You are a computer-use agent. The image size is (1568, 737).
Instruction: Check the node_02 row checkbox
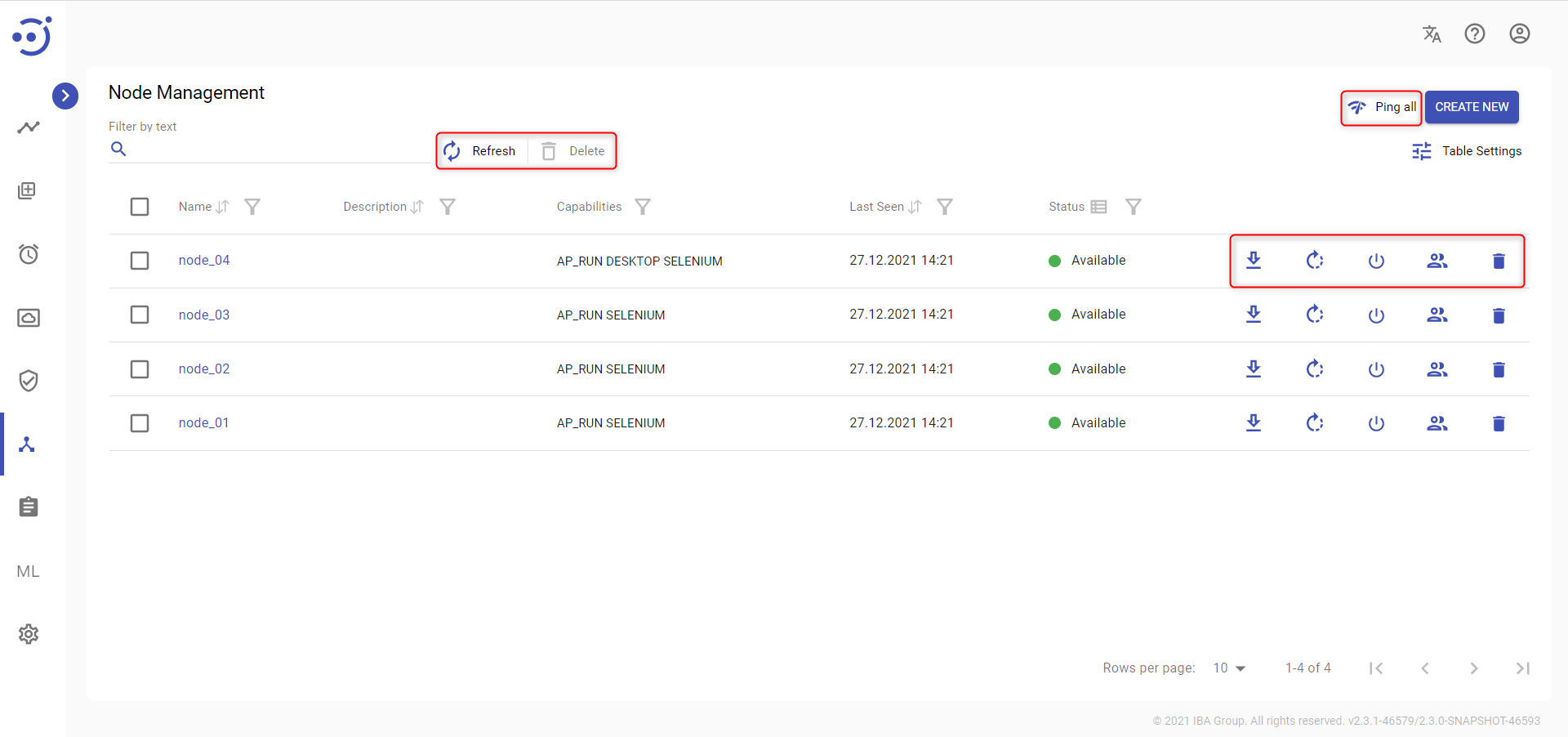click(140, 369)
